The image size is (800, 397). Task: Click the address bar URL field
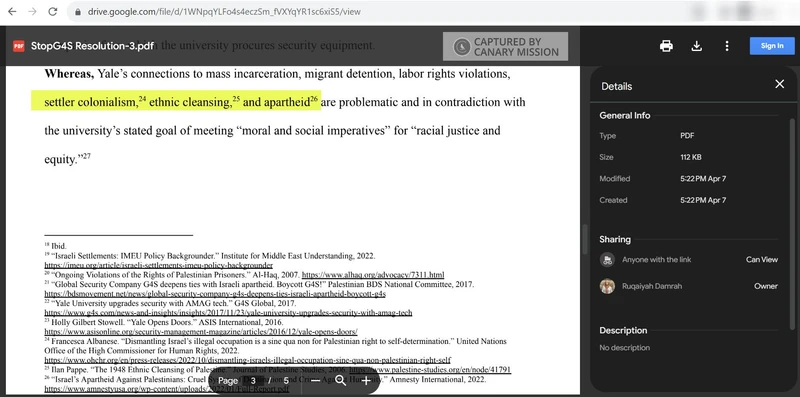[x=224, y=11]
